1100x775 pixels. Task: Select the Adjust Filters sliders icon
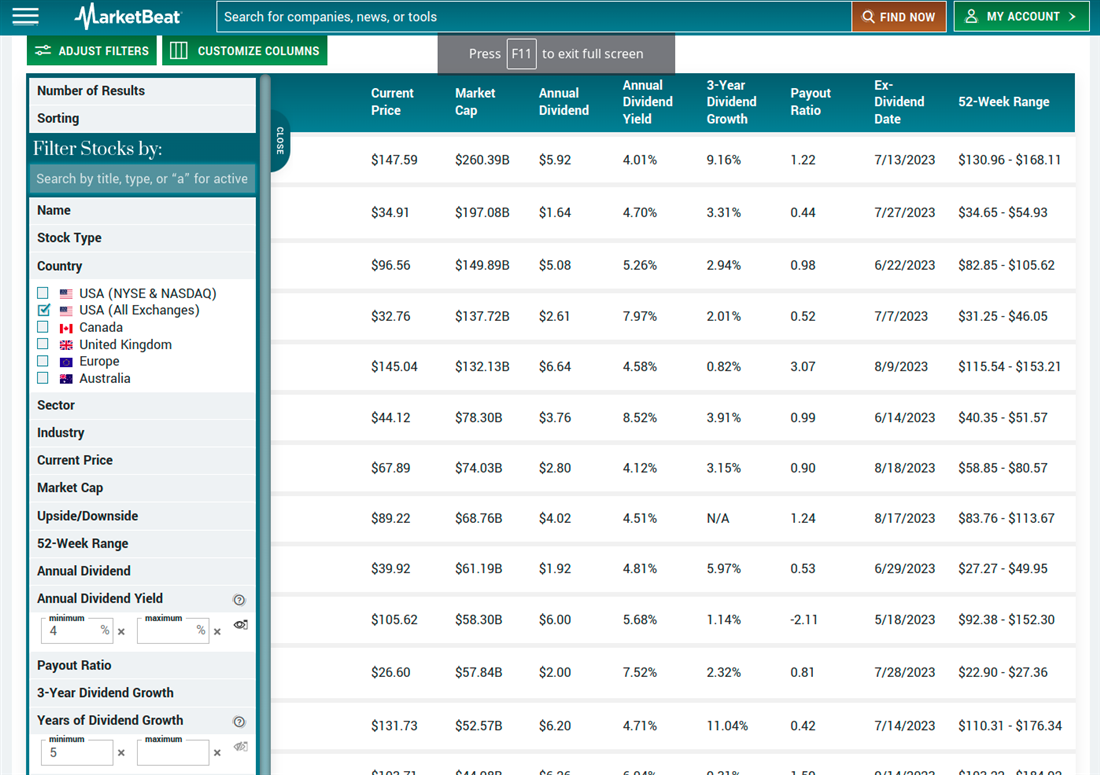(42, 50)
